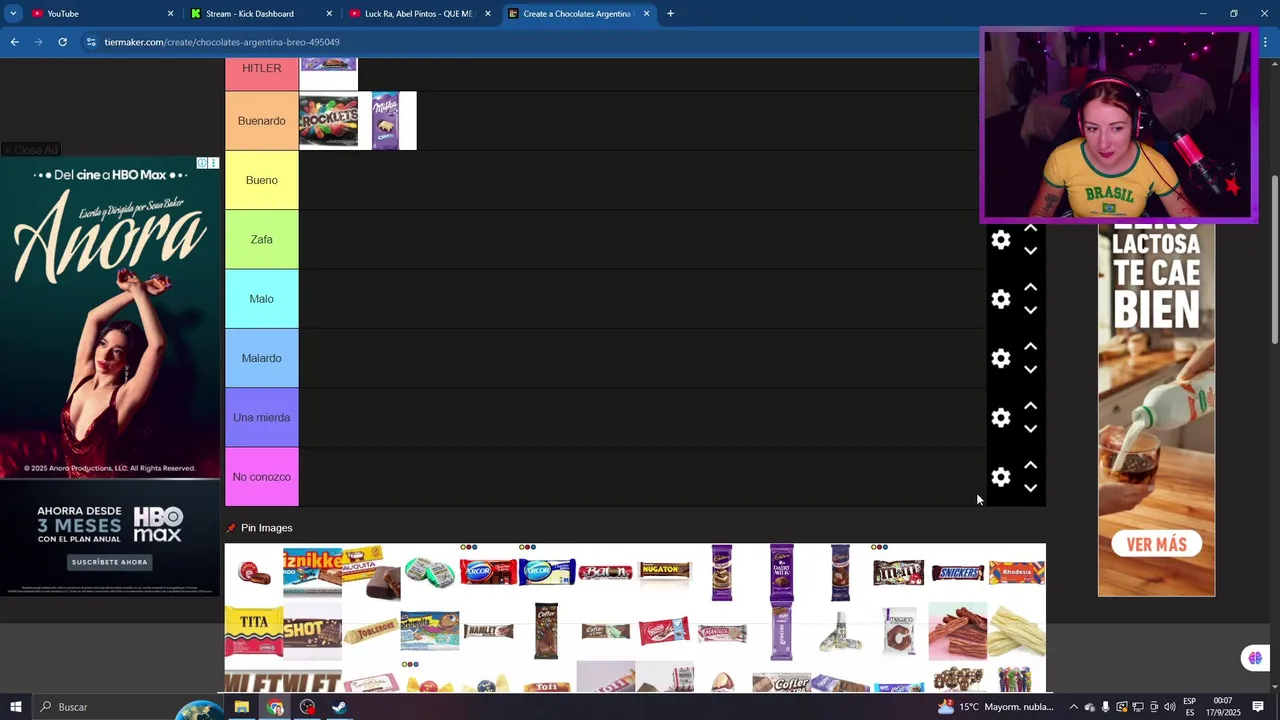Click the page vertical scrollbar
Screen dimensions: 1280x720
(x=1274, y=260)
